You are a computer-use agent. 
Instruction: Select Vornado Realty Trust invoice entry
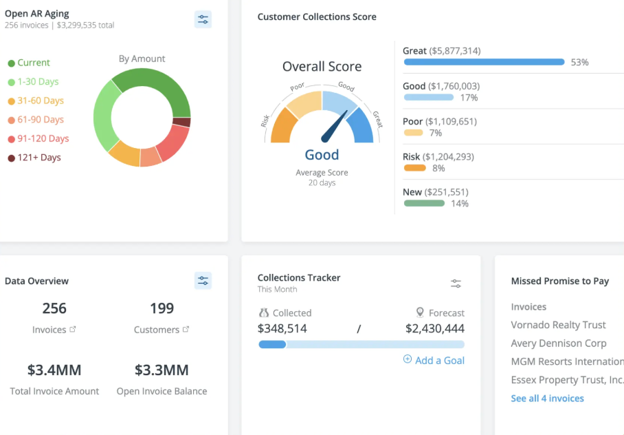tap(559, 325)
